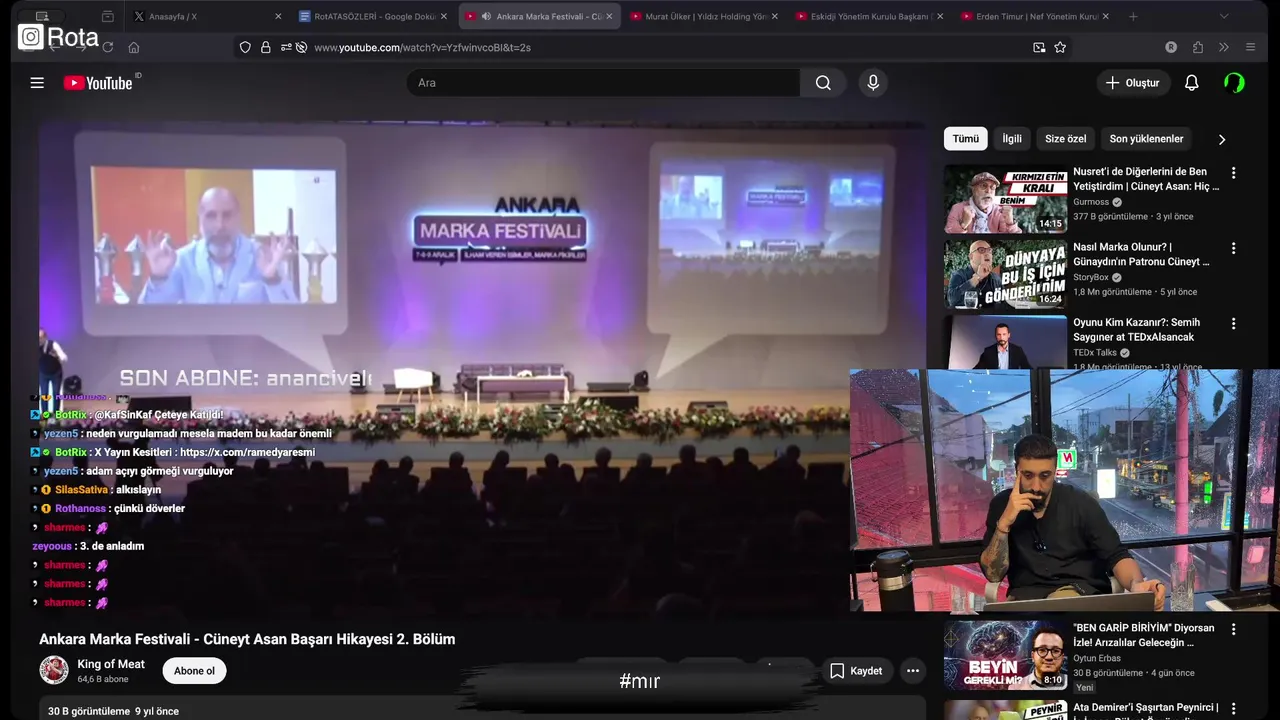Viewport: 1280px width, 720px height.
Task: Click the search magnifier button
Action: click(x=823, y=83)
